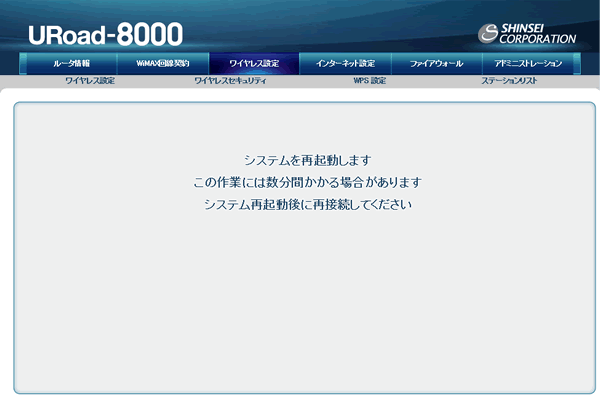
Task: Click the URoad-8000 title logo
Action: pos(106,34)
